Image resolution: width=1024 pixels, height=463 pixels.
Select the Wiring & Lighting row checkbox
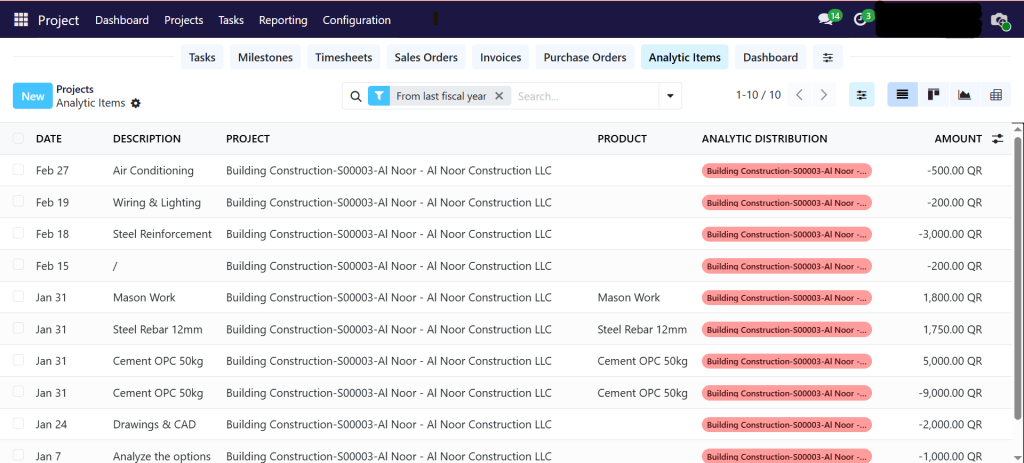[x=18, y=201]
